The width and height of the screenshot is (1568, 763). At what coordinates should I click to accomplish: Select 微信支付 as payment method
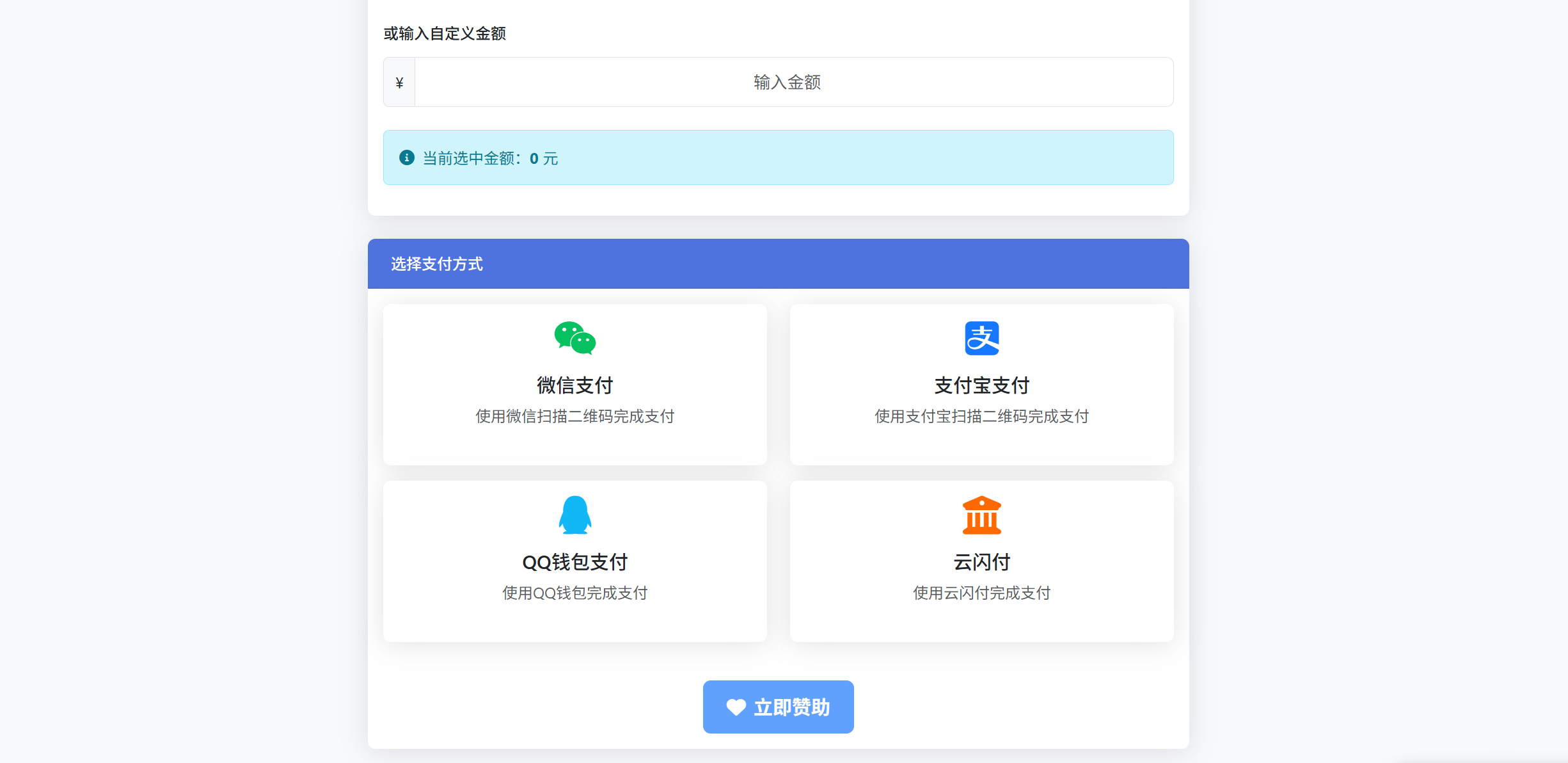[x=574, y=384]
